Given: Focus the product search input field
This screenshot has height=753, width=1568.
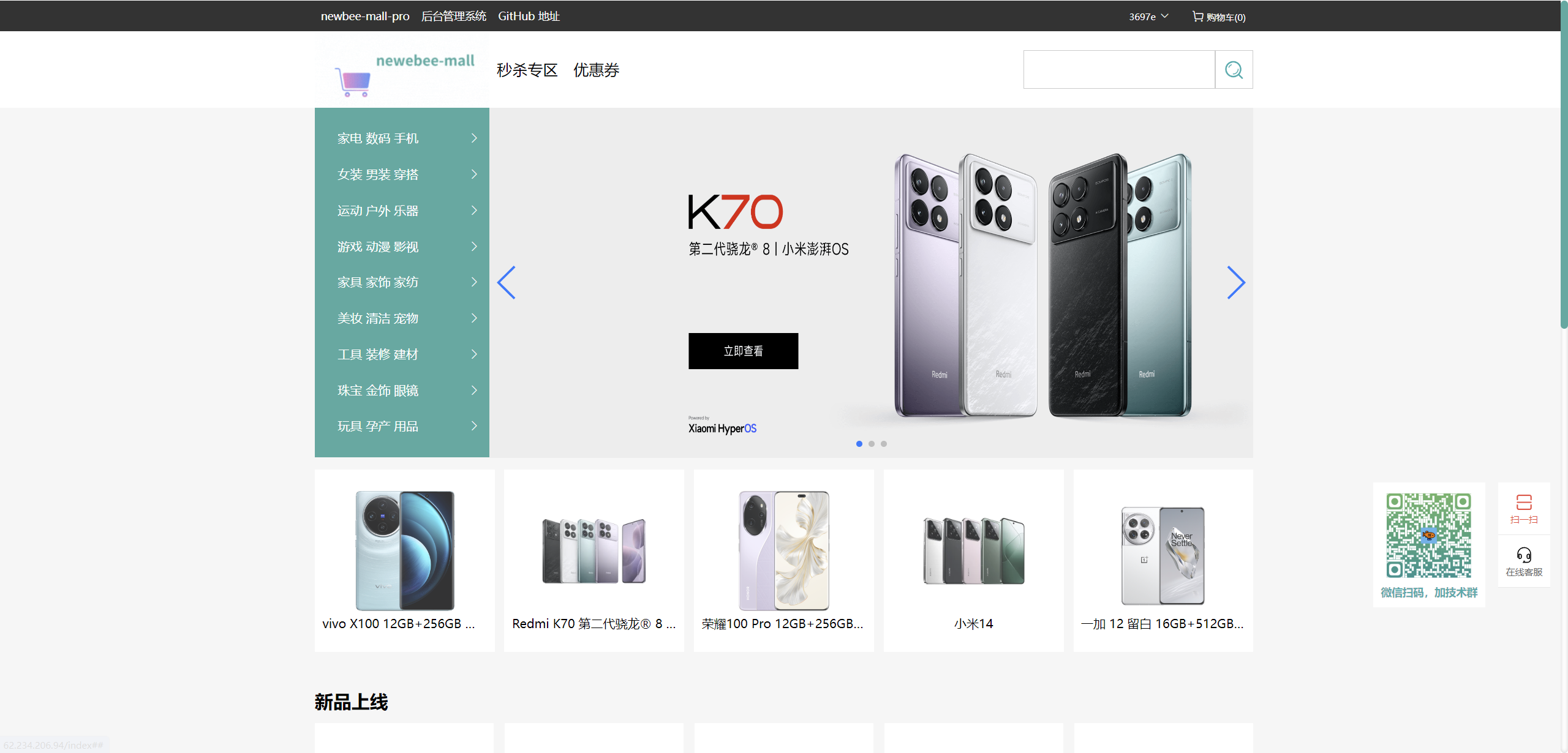Looking at the screenshot, I should tap(1118, 70).
